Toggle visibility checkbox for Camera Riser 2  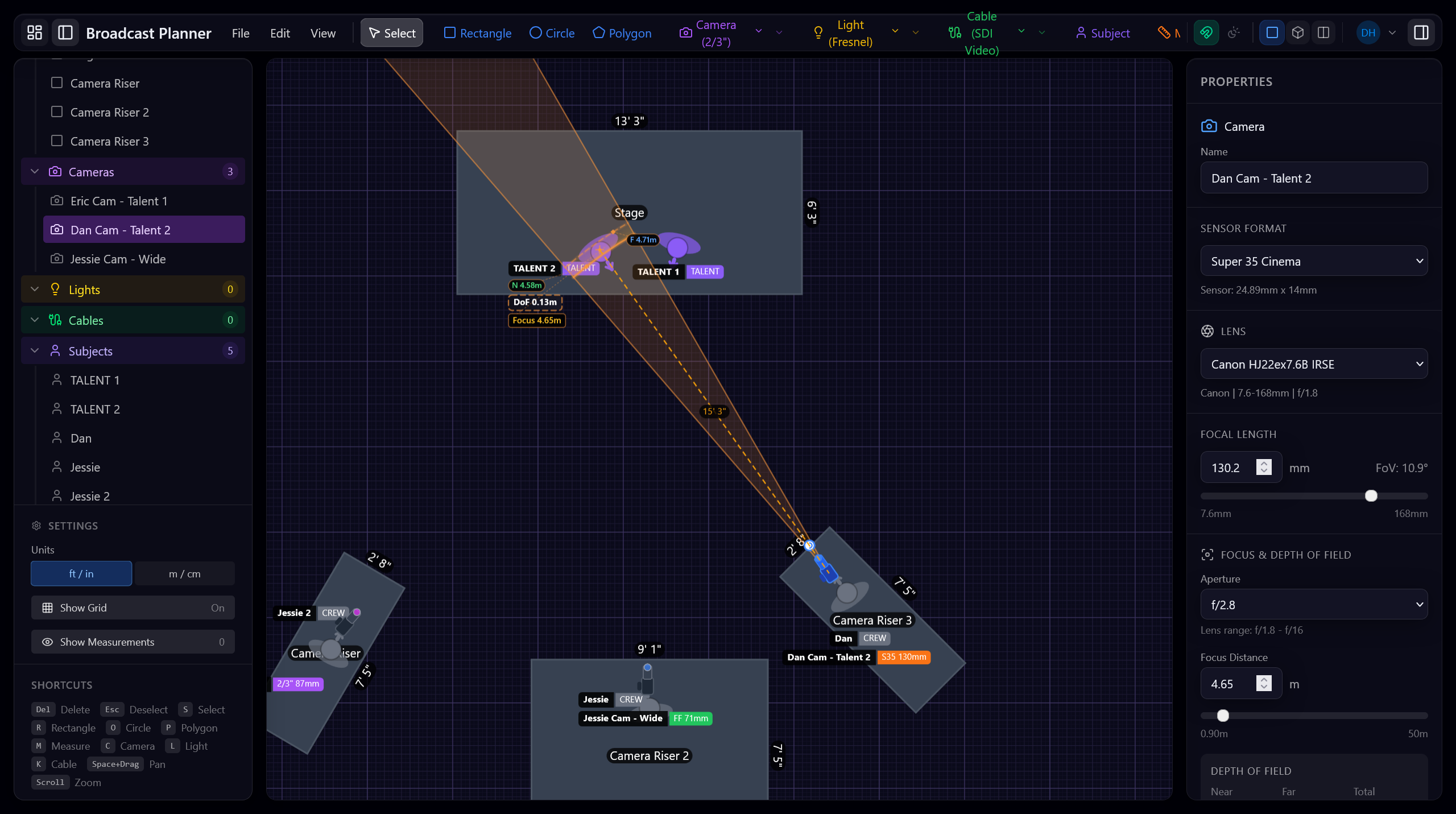pyautogui.click(x=57, y=111)
